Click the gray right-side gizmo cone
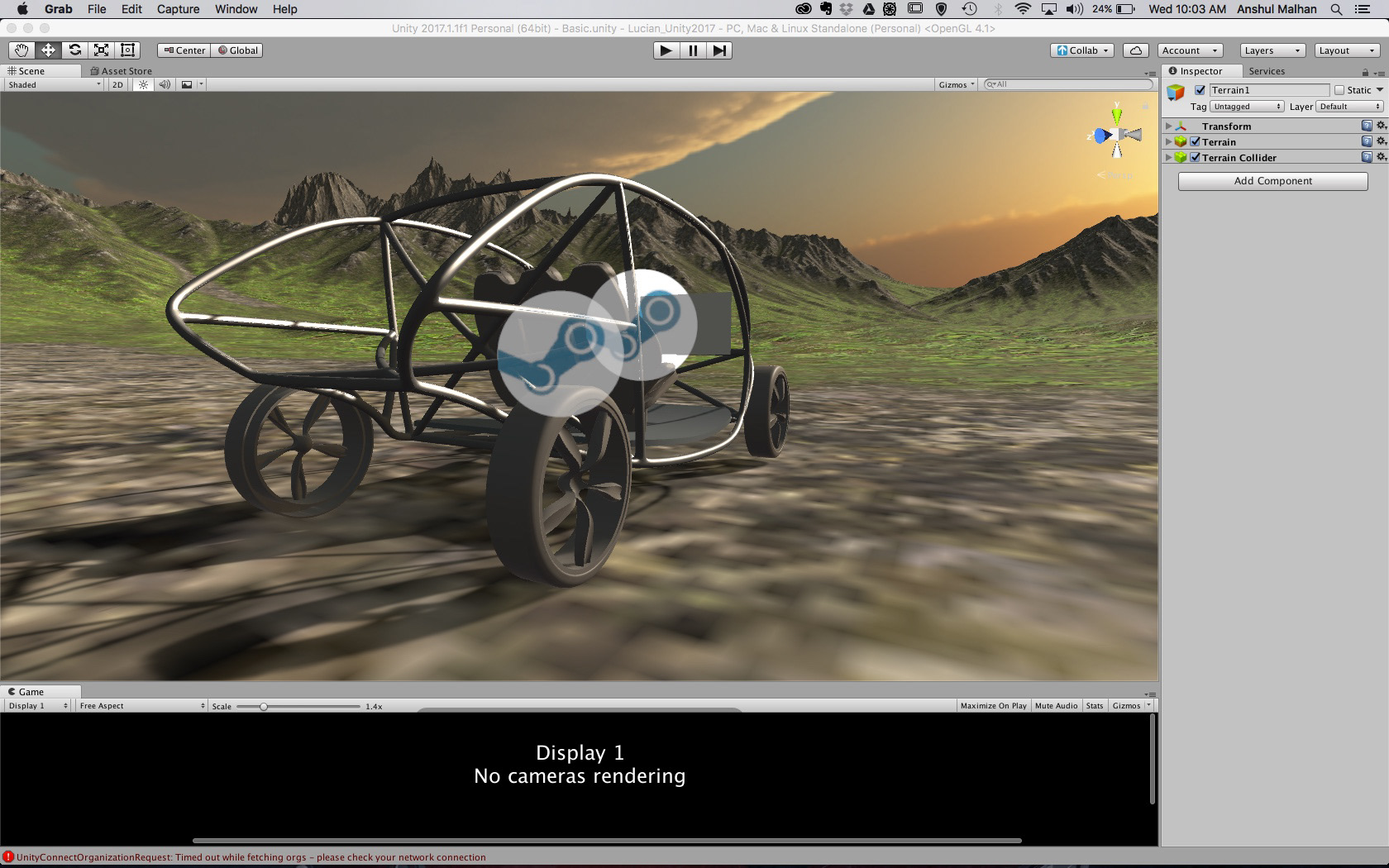The image size is (1389, 868). pos(1134,135)
